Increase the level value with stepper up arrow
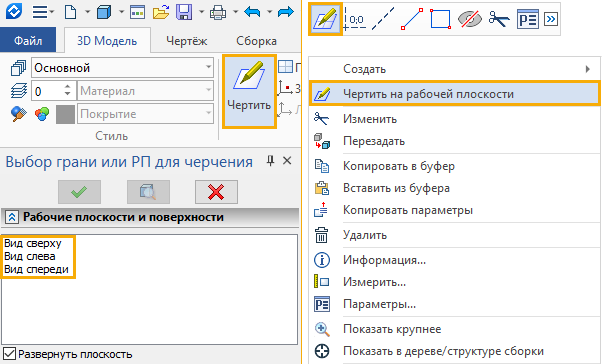This screenshot has height=364, width=602. 68,86
